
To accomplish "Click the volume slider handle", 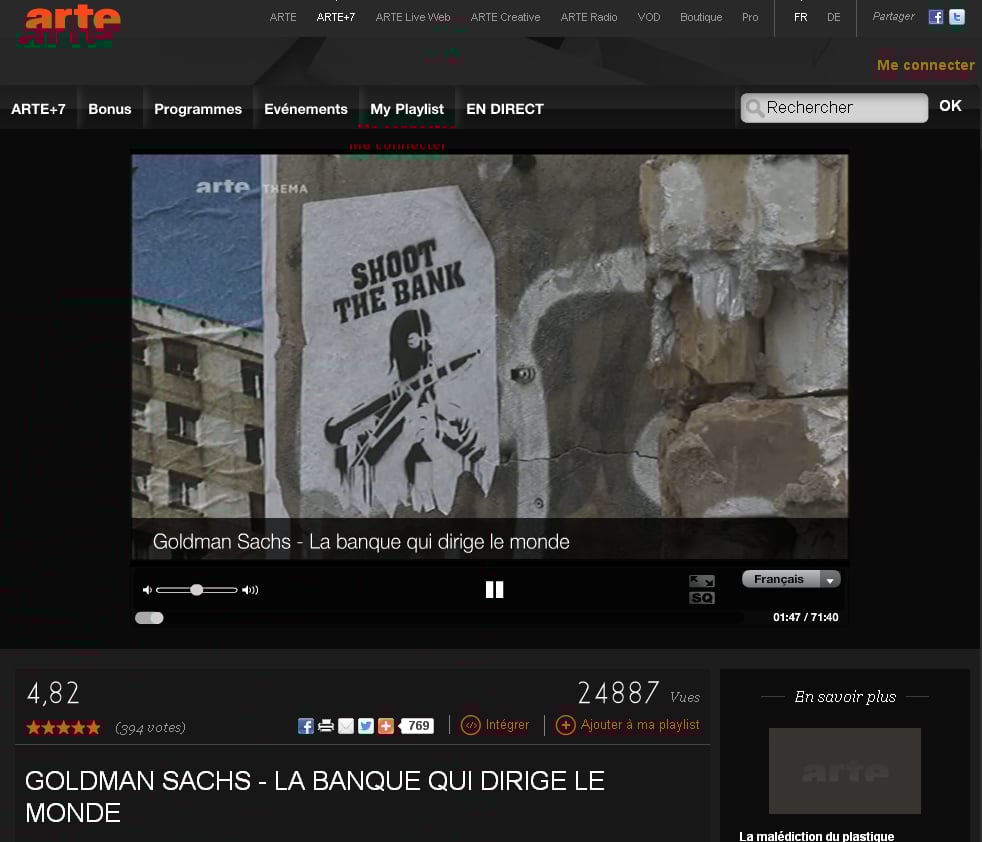I will pyautogui.click(x=197, y=590).
